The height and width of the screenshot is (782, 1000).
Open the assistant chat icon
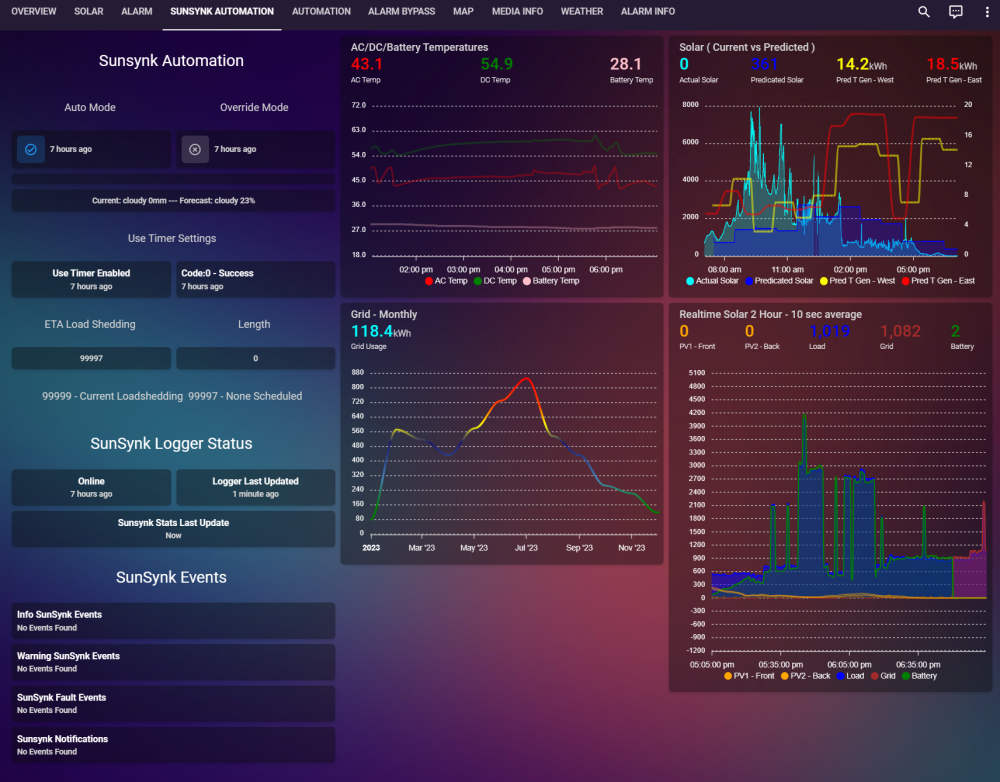(x=955, y=11)
